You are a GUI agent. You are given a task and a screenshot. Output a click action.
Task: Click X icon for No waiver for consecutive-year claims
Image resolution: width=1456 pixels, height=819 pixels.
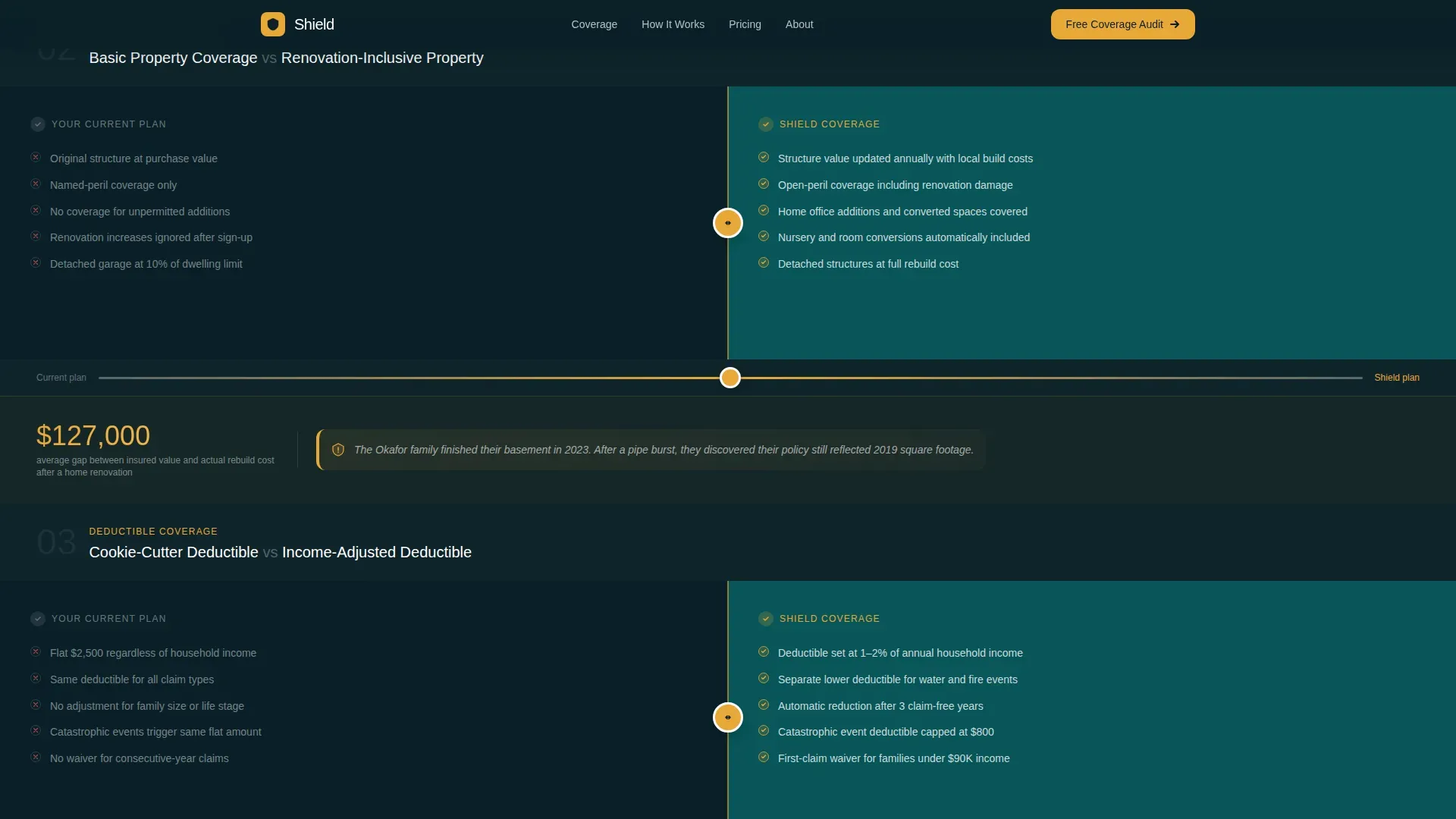coord(36,758)
